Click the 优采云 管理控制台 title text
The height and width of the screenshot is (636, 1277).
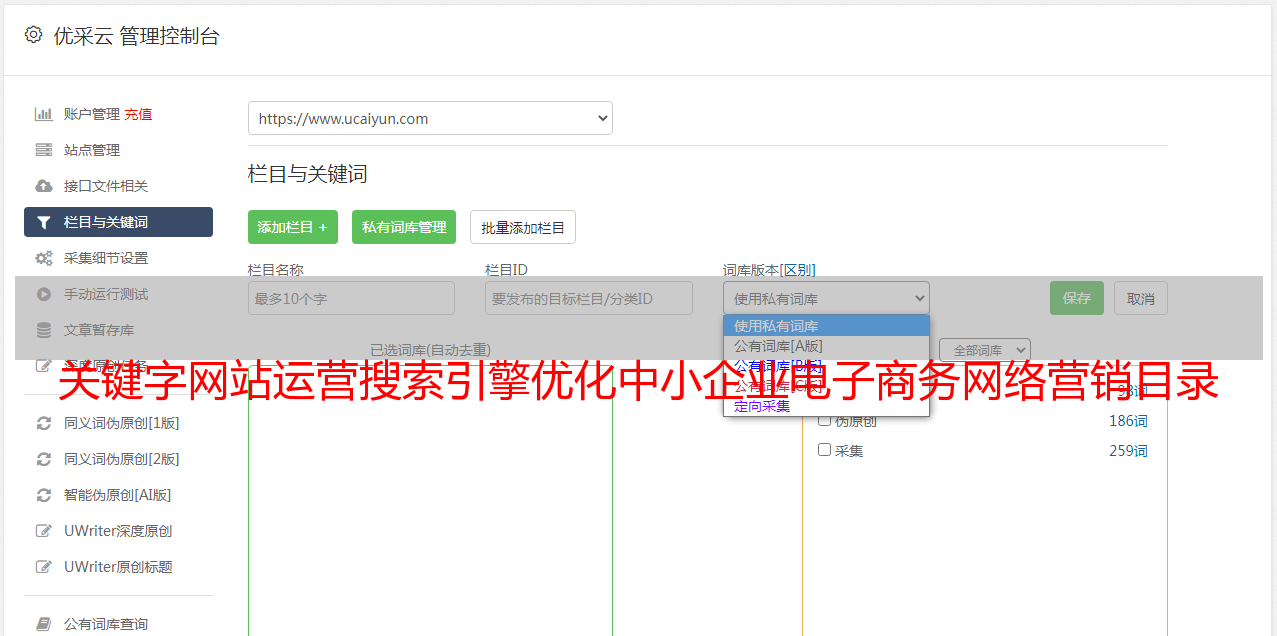tap(136, 36)
